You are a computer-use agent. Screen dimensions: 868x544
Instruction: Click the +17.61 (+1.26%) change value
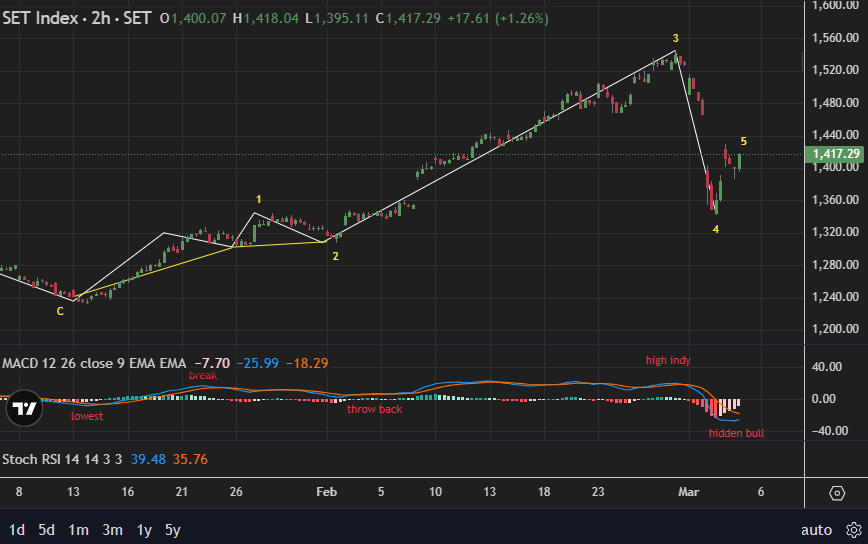point(498,18)
